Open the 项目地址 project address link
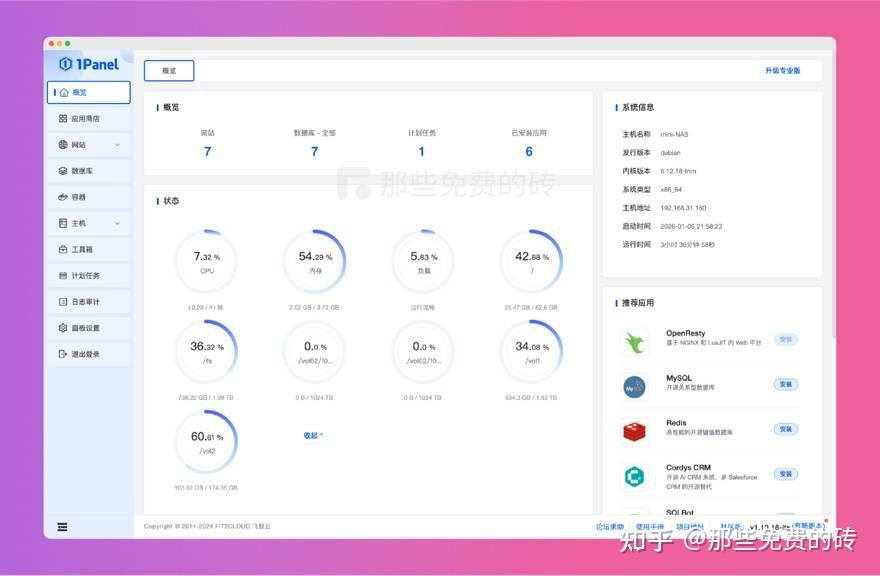This screenshot has height=576, width=880. coord(690,527)
